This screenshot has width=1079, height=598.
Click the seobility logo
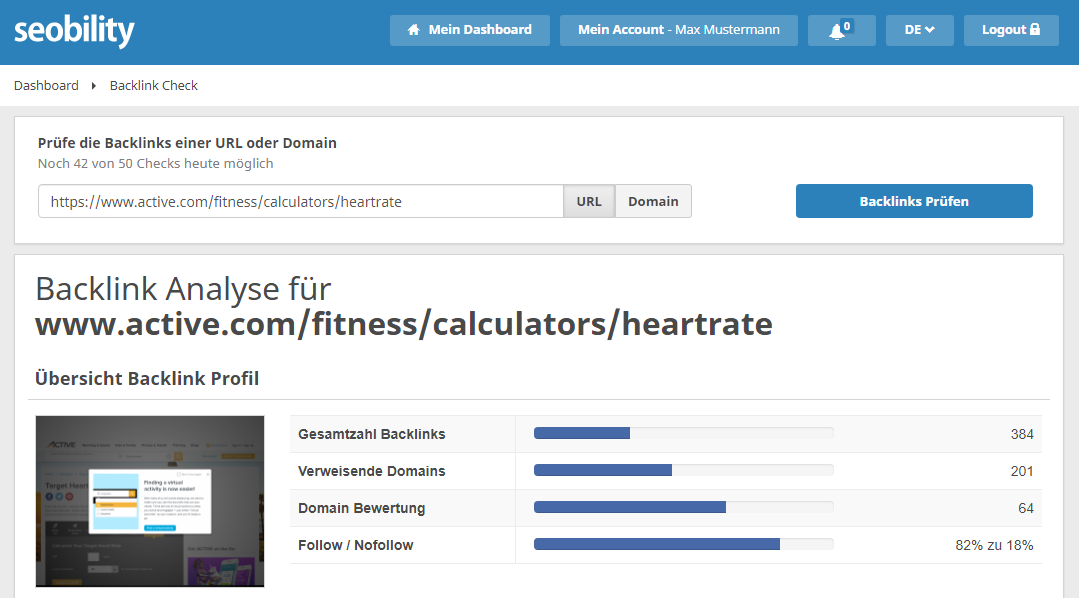[74, 30]
